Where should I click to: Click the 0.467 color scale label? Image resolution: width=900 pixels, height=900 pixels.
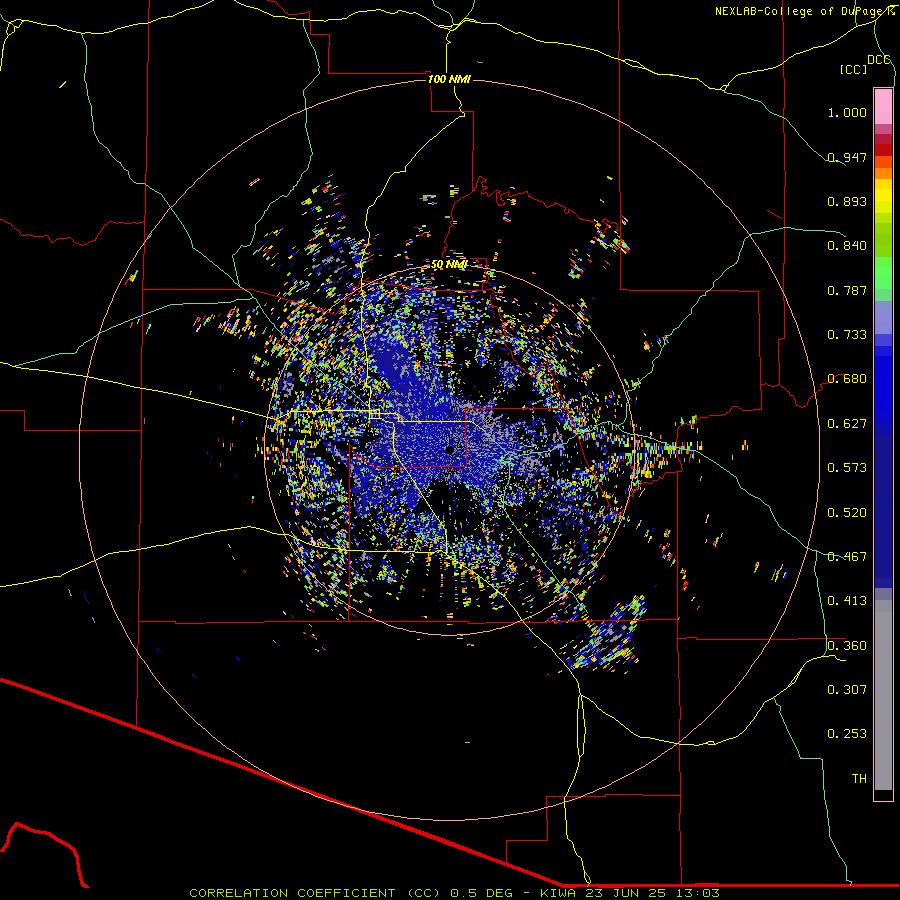847,557
